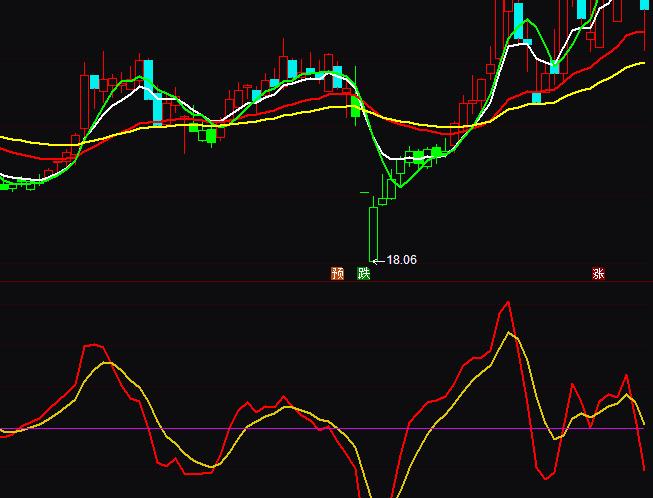Click the bright green candle at the far left edge
This screenshot has height=498, width=653.
(5, 184)
